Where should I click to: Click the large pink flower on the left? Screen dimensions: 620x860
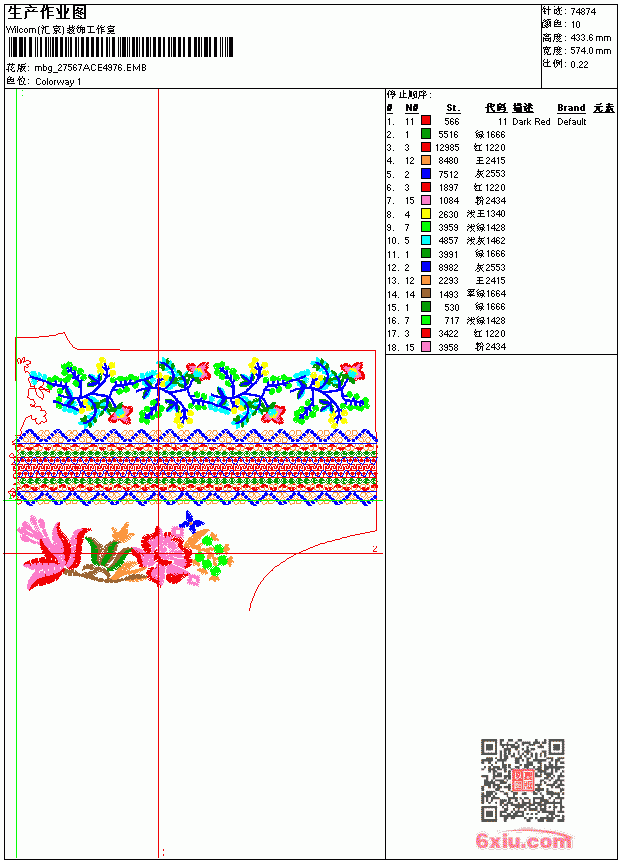[52, 551]
